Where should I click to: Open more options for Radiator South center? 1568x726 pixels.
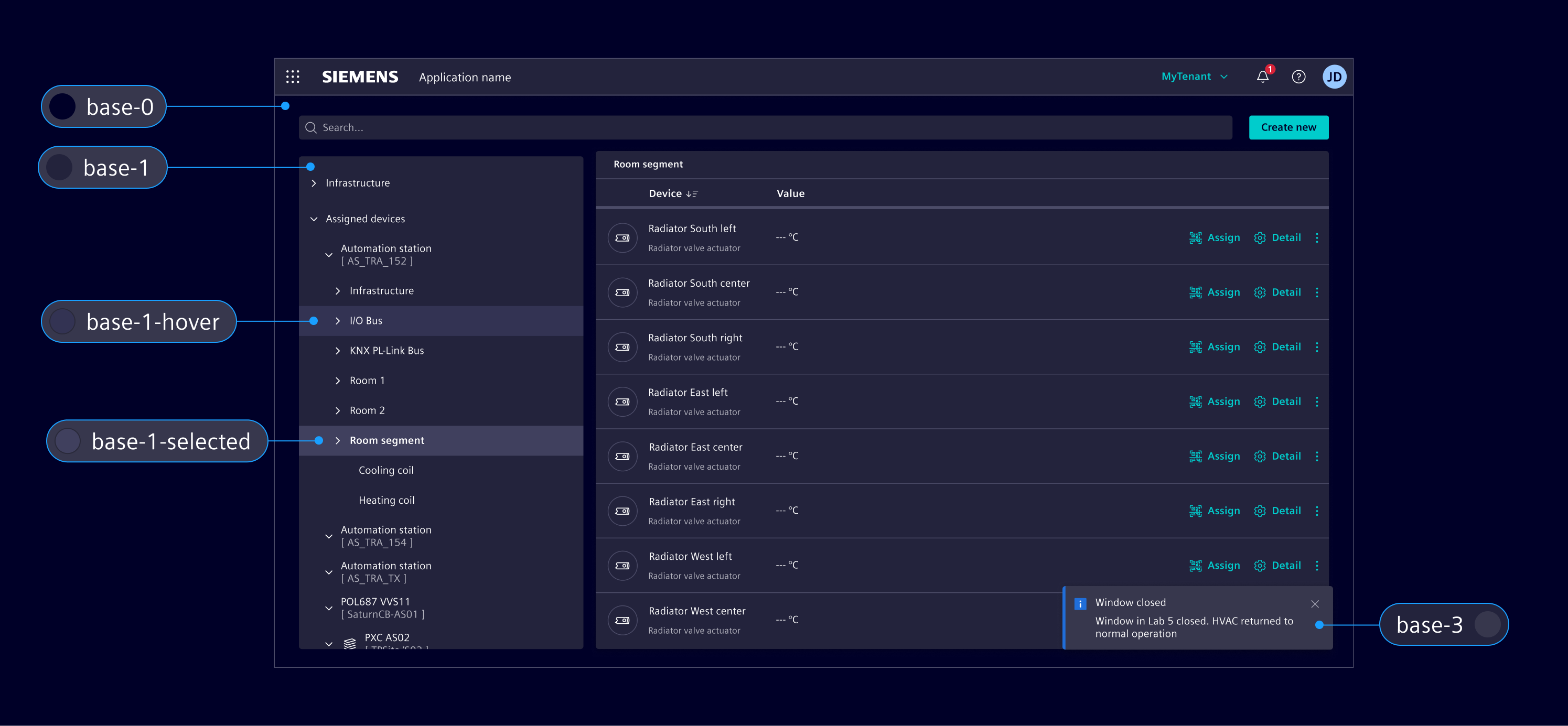(x=1317, y=292)
